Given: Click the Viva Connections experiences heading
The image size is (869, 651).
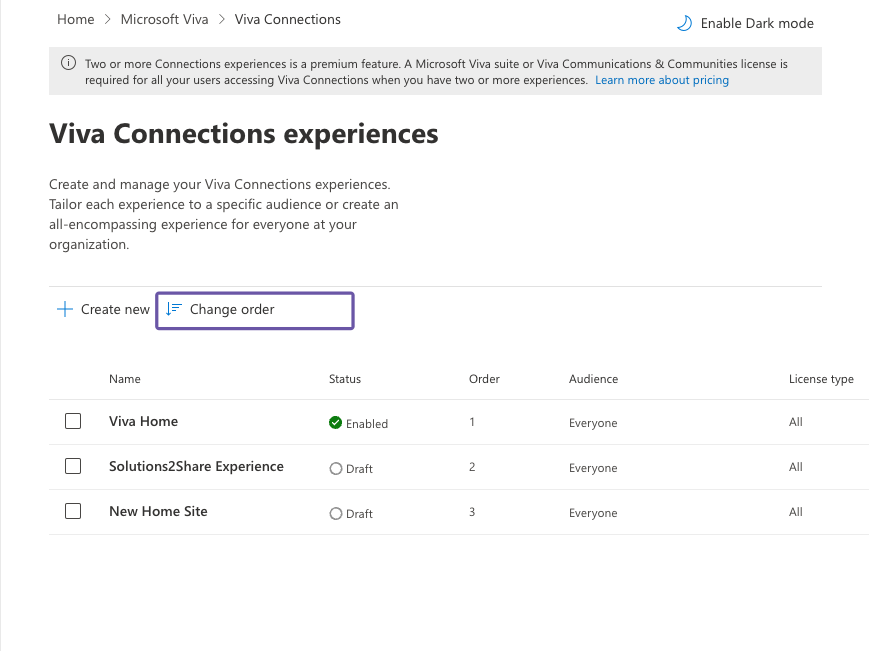Looking at the screenshot, I should 244,134.
